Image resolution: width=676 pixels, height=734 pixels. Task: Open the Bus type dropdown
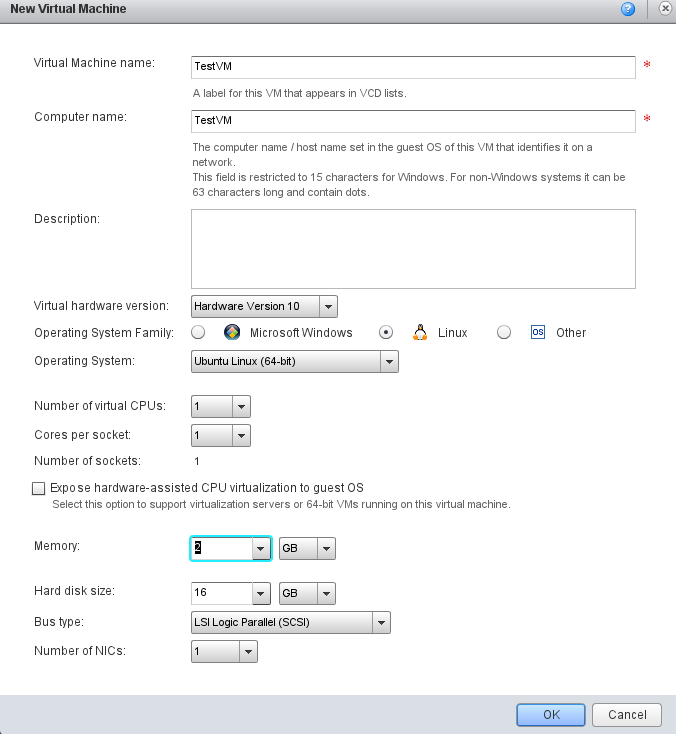pos(380,623)
